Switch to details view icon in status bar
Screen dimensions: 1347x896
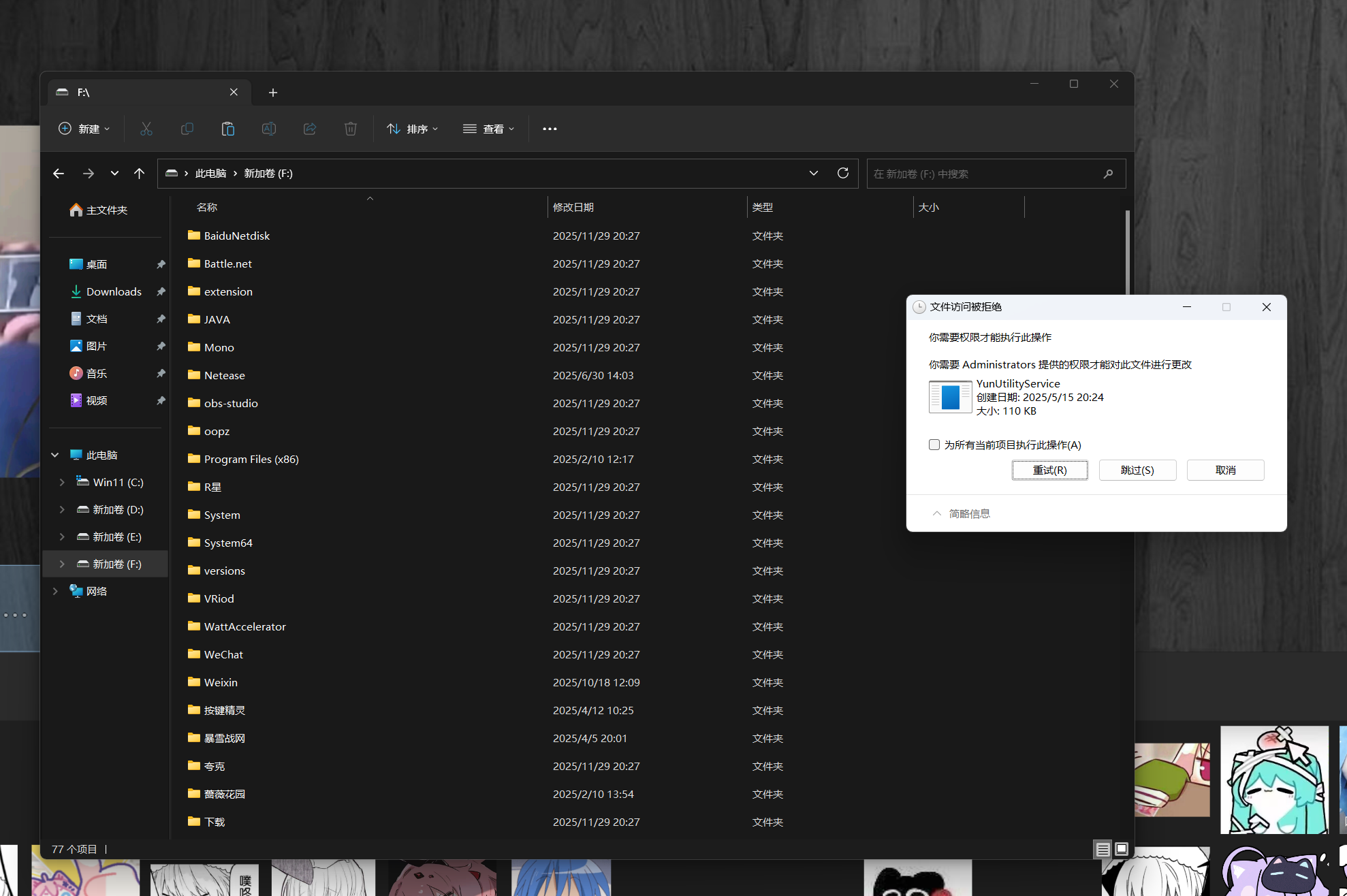tap(1103, 849)
